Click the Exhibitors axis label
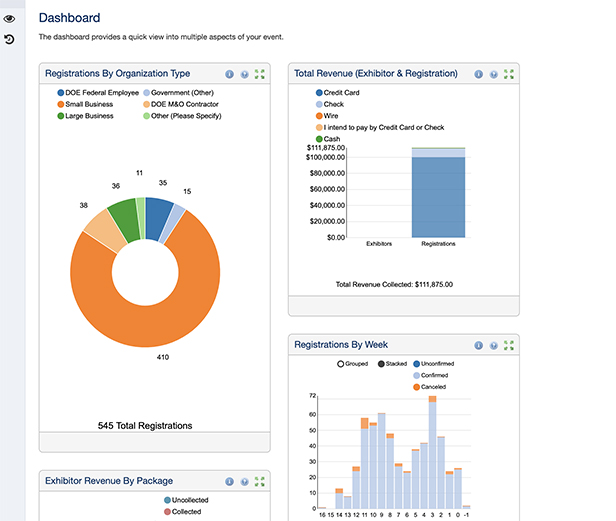This screenshot has width=616, height=521. point(379,244)
